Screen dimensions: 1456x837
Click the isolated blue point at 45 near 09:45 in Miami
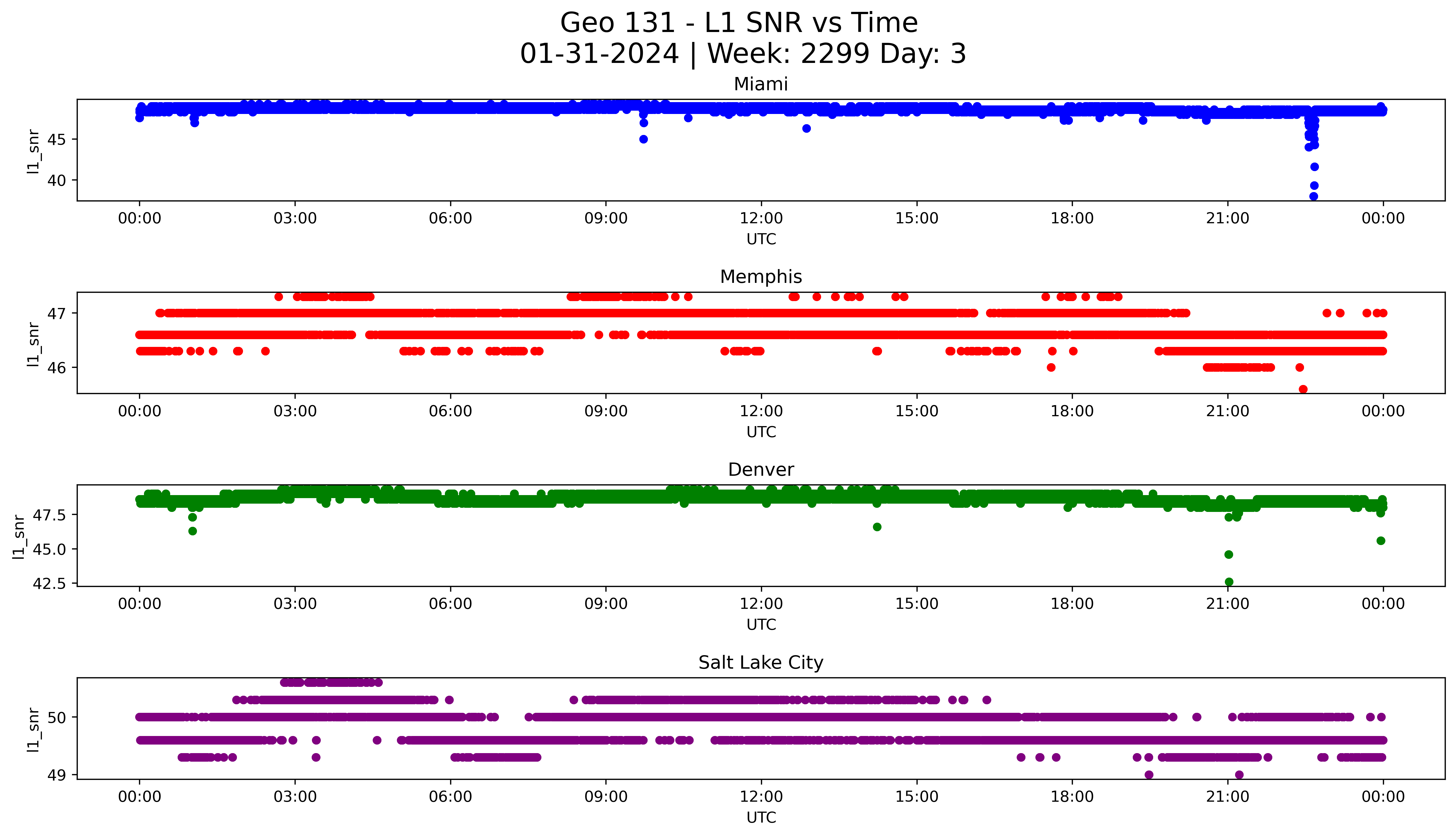pyautogui.click(x=643, y=139)
